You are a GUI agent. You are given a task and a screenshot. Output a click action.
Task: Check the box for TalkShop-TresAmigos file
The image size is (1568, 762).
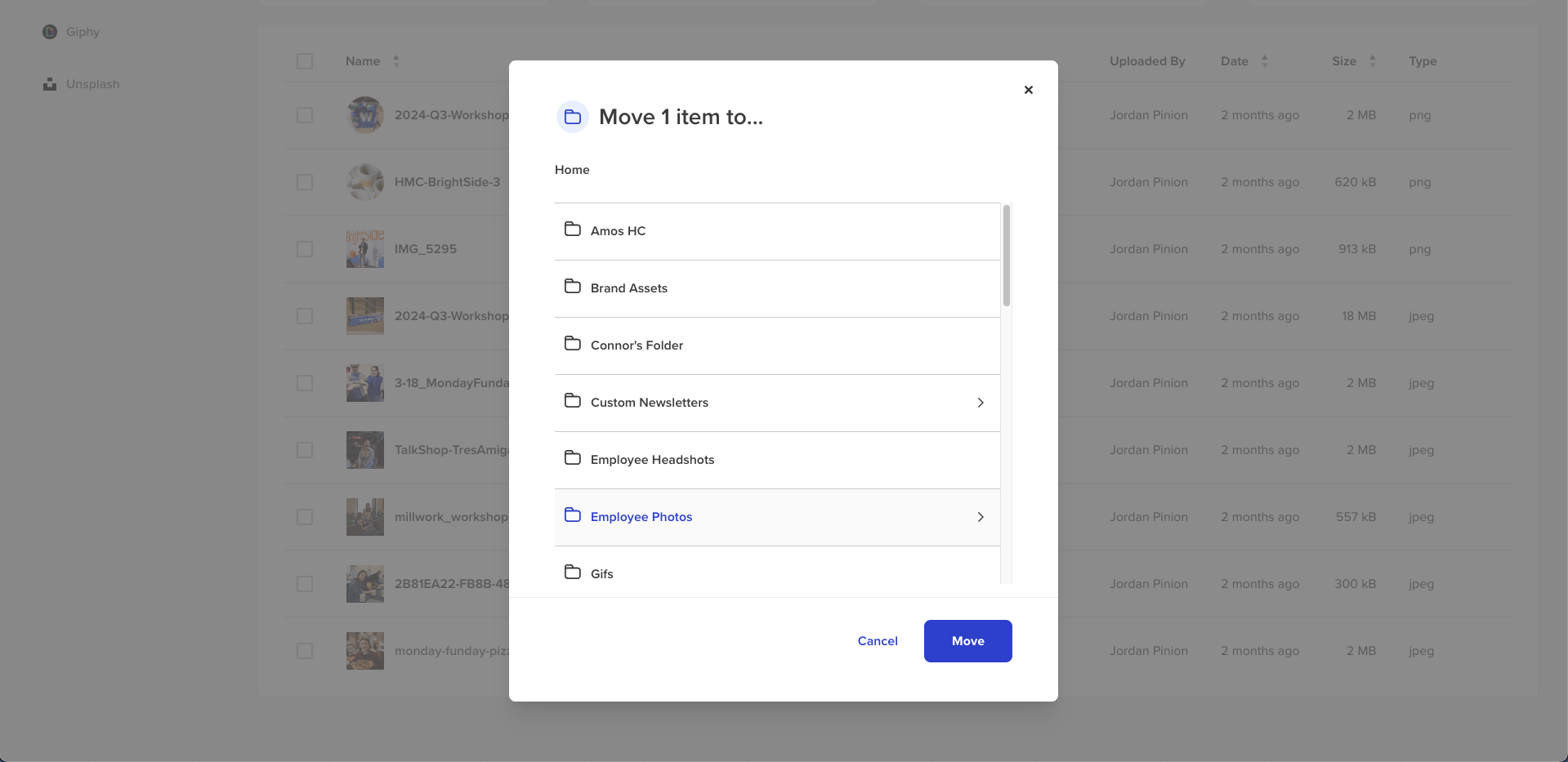305,450
